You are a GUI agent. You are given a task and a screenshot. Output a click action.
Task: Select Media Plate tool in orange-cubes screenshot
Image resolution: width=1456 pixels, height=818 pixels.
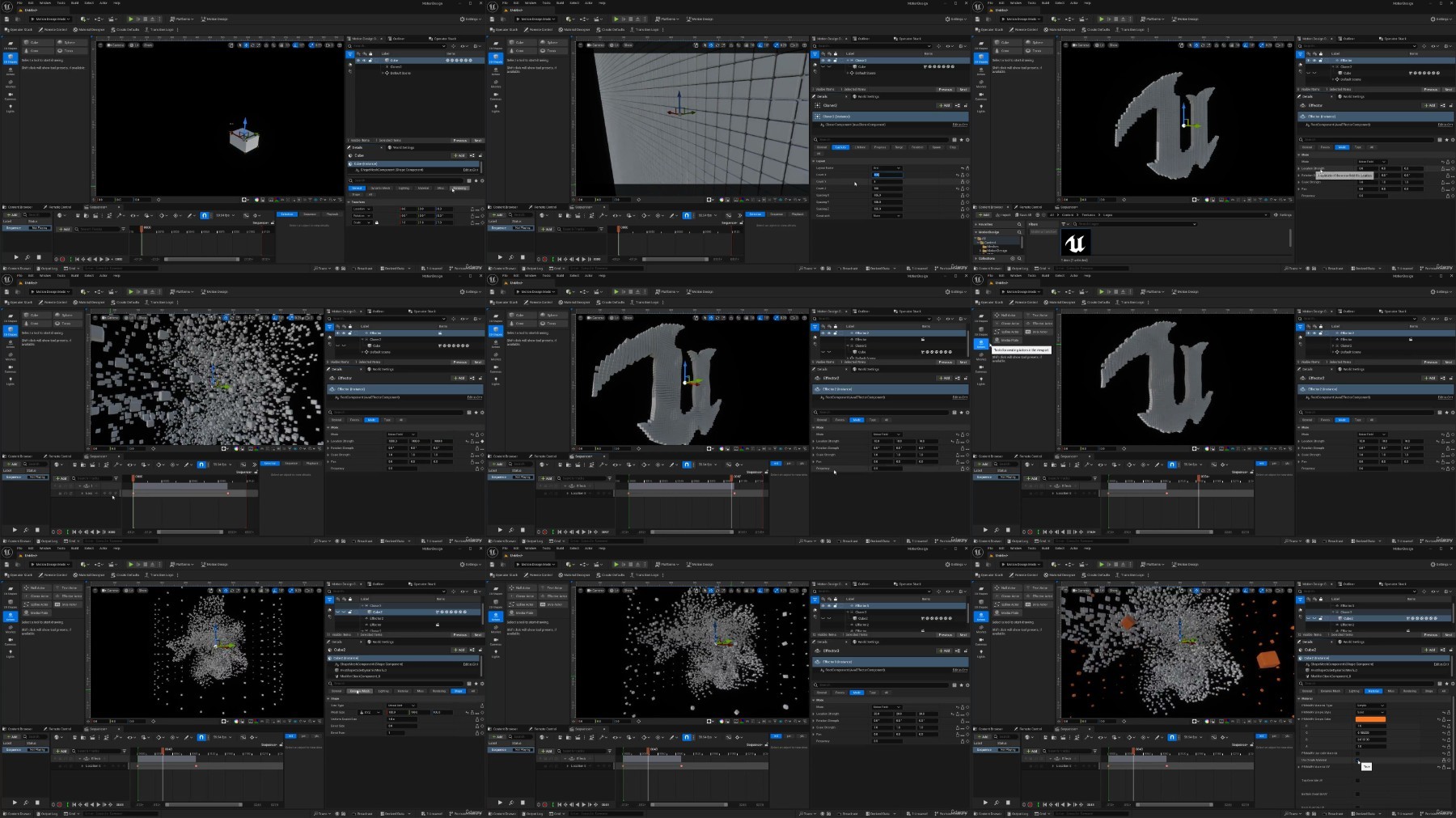coord(1007,612)
